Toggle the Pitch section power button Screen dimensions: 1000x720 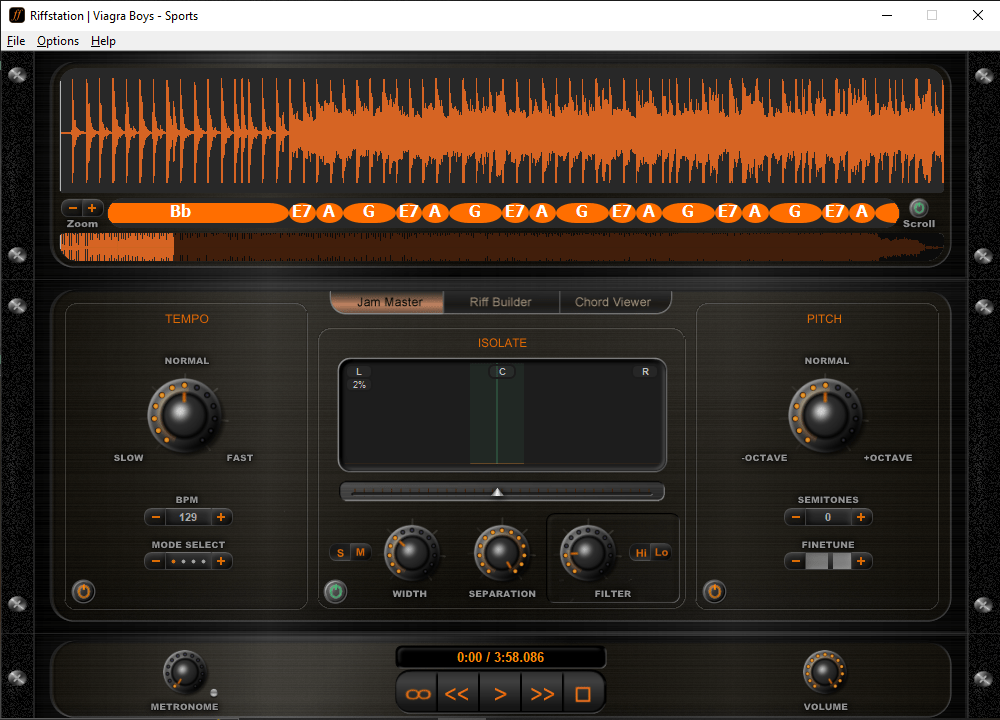[x=714, y=592]
